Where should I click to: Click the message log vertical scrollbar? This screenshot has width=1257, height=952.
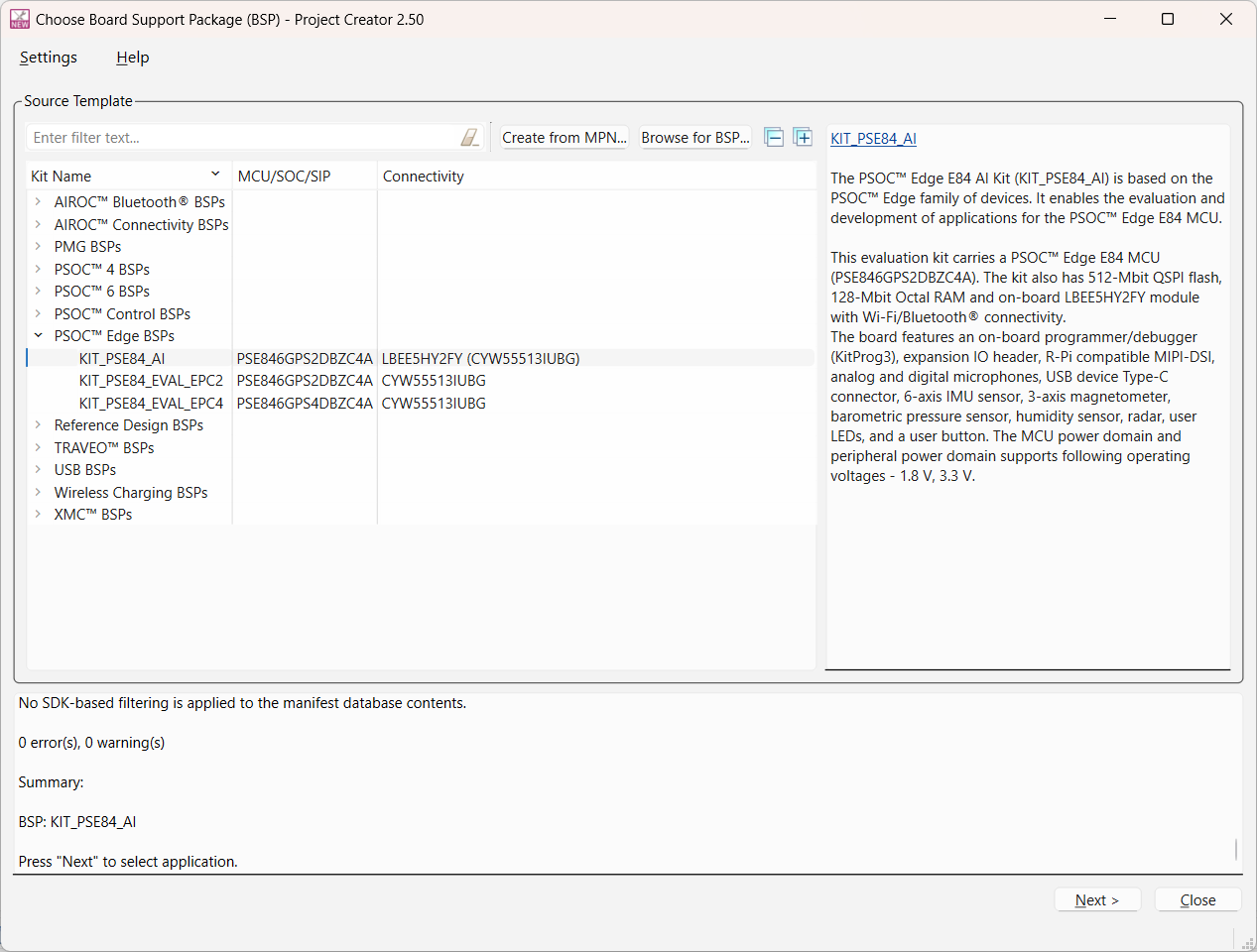pos(1235,849)
